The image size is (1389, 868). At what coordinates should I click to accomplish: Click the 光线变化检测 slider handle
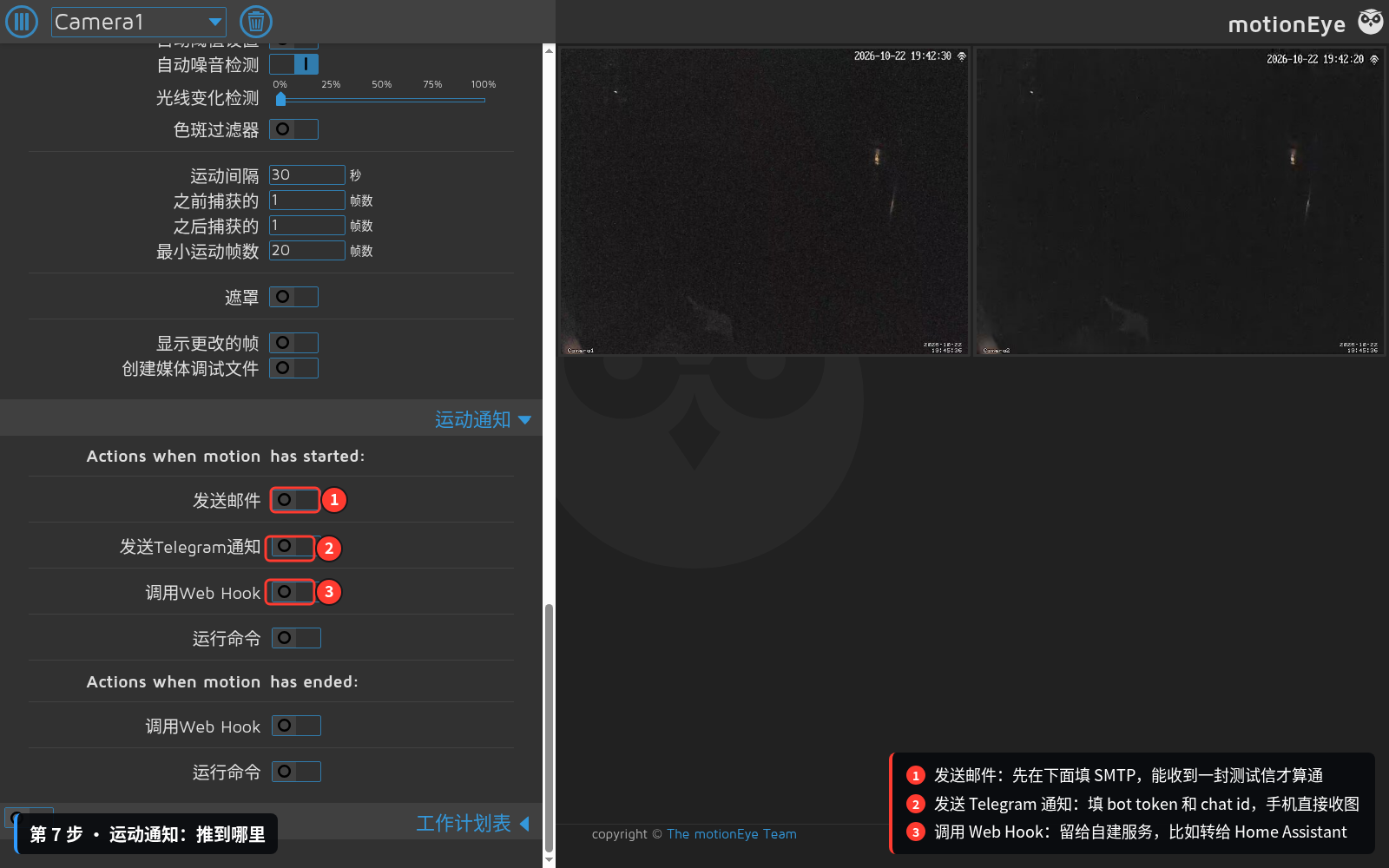coord(280,99)
